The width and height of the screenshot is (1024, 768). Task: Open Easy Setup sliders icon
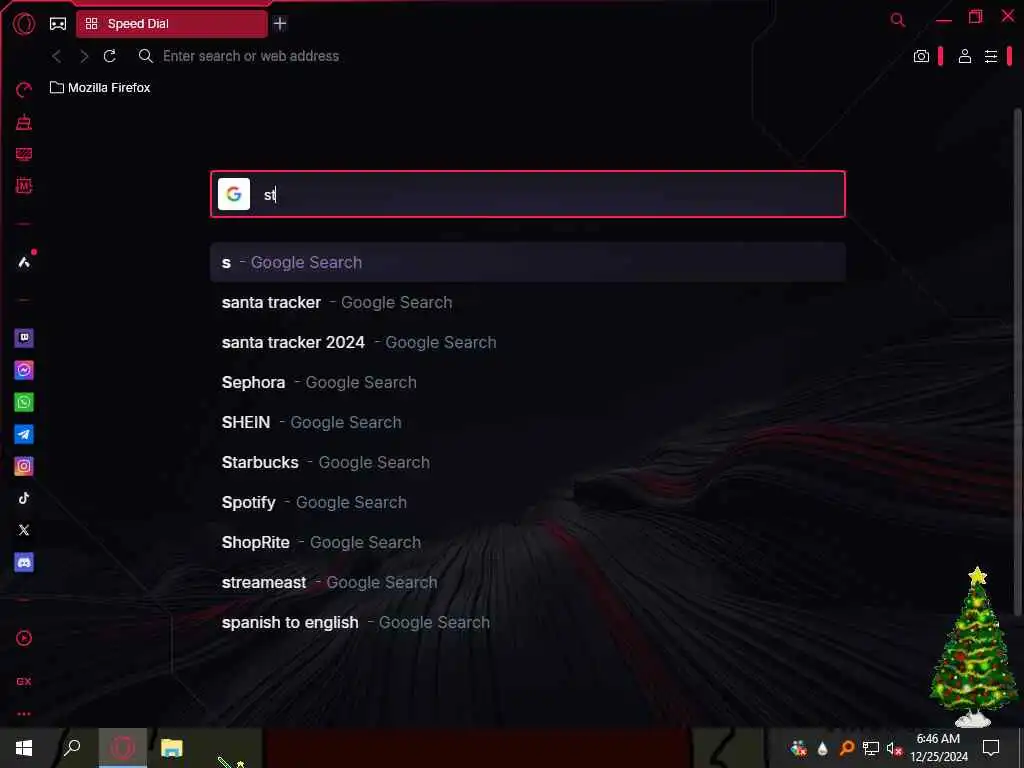[x=991, y=56]
